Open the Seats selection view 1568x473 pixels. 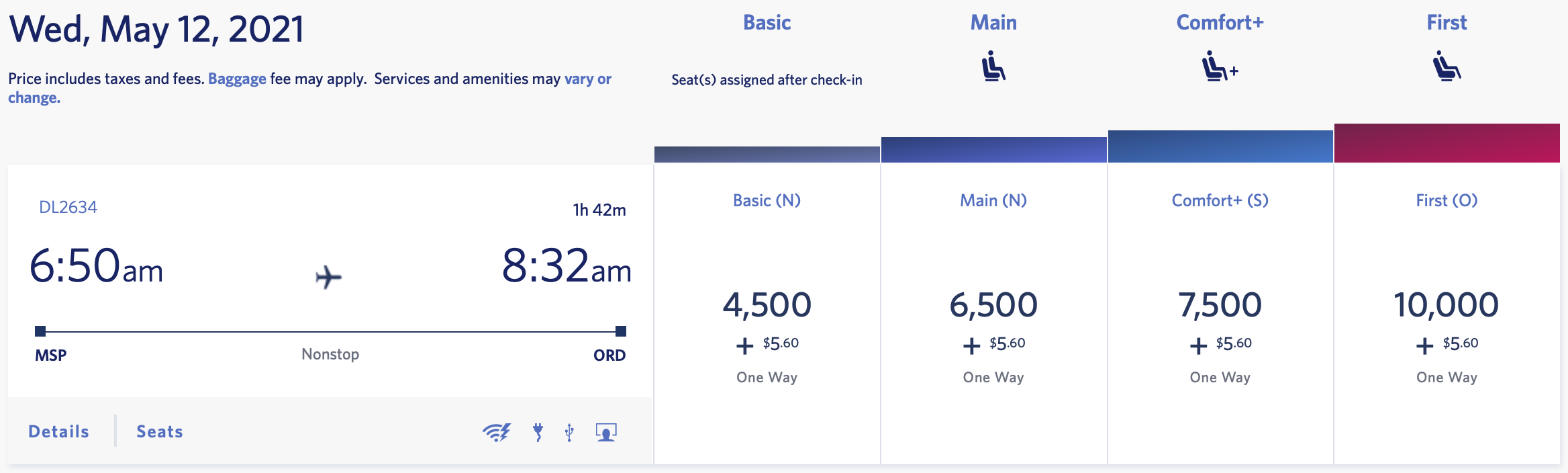pyautogui.click(x=159, y=431)
